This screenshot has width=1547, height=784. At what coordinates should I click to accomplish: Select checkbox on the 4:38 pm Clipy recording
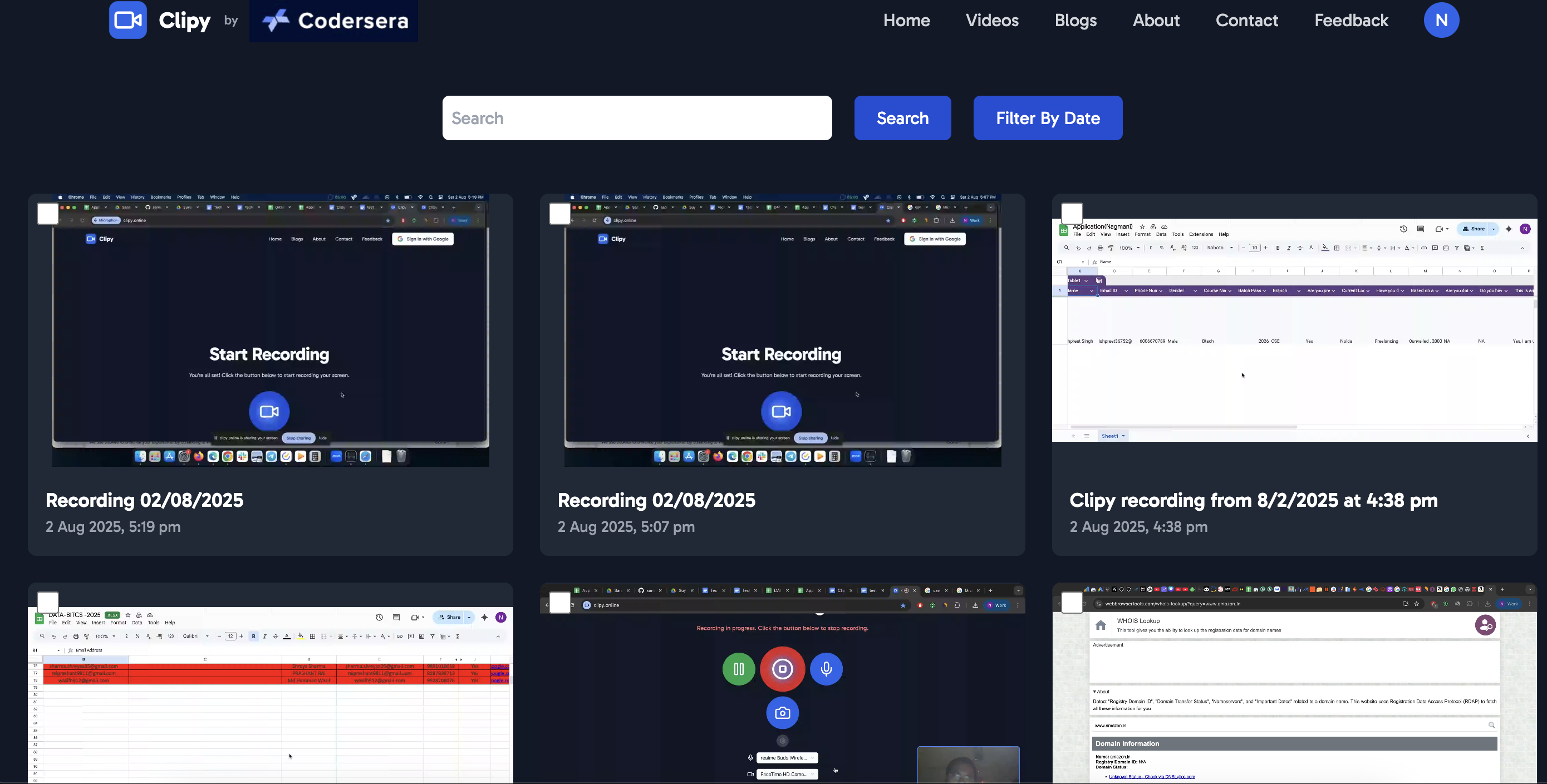click(1072, 214)
